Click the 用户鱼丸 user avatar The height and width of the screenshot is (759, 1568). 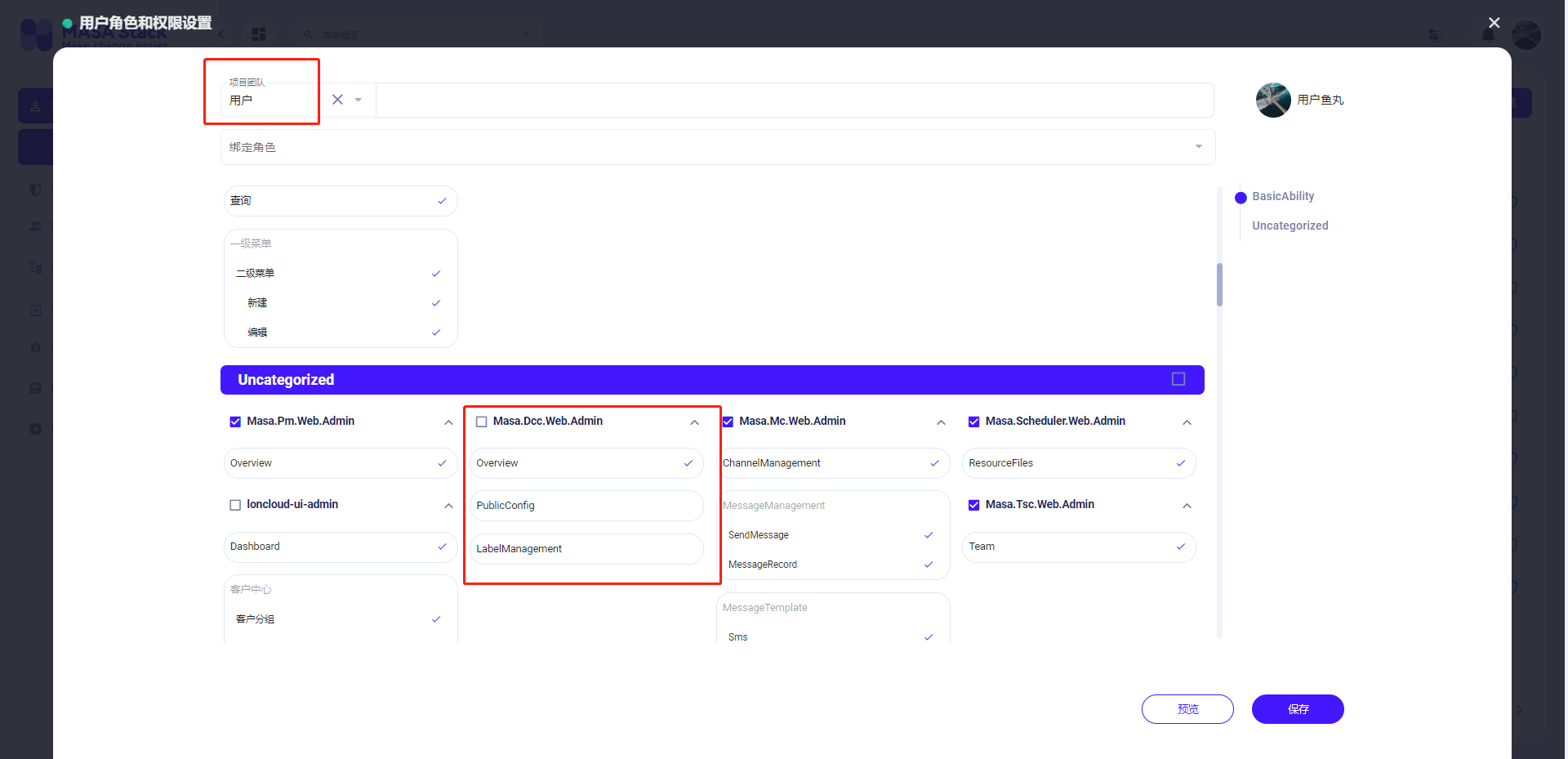pos(1272,100)
